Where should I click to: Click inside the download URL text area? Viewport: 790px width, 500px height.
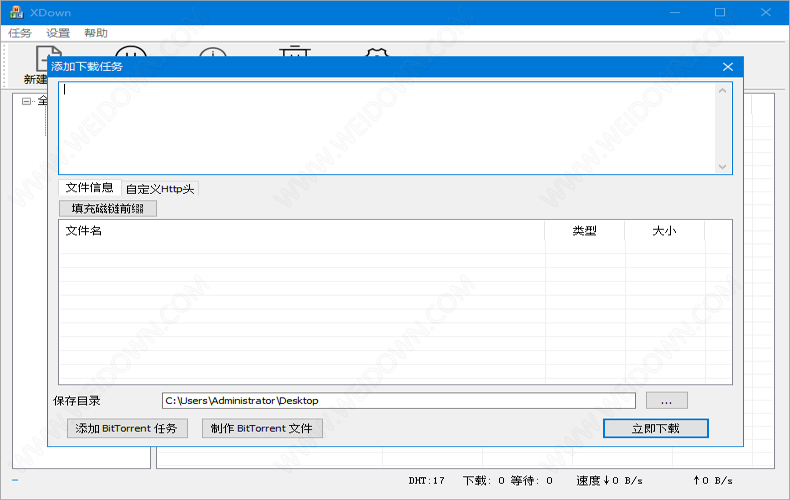(387, 128)
